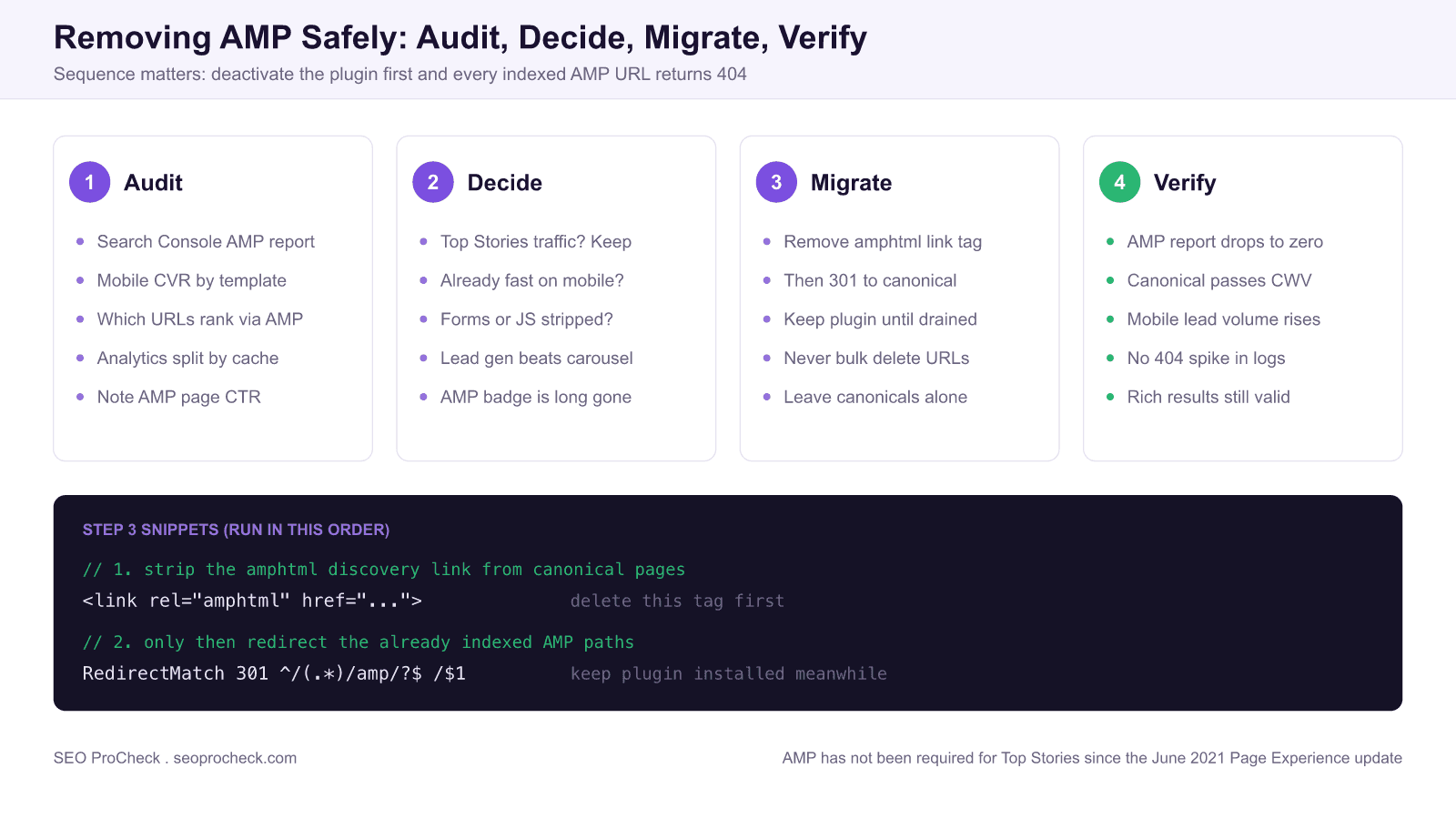
Task: Click the purple step 3 circle badge
Action: tap(776, 182)
